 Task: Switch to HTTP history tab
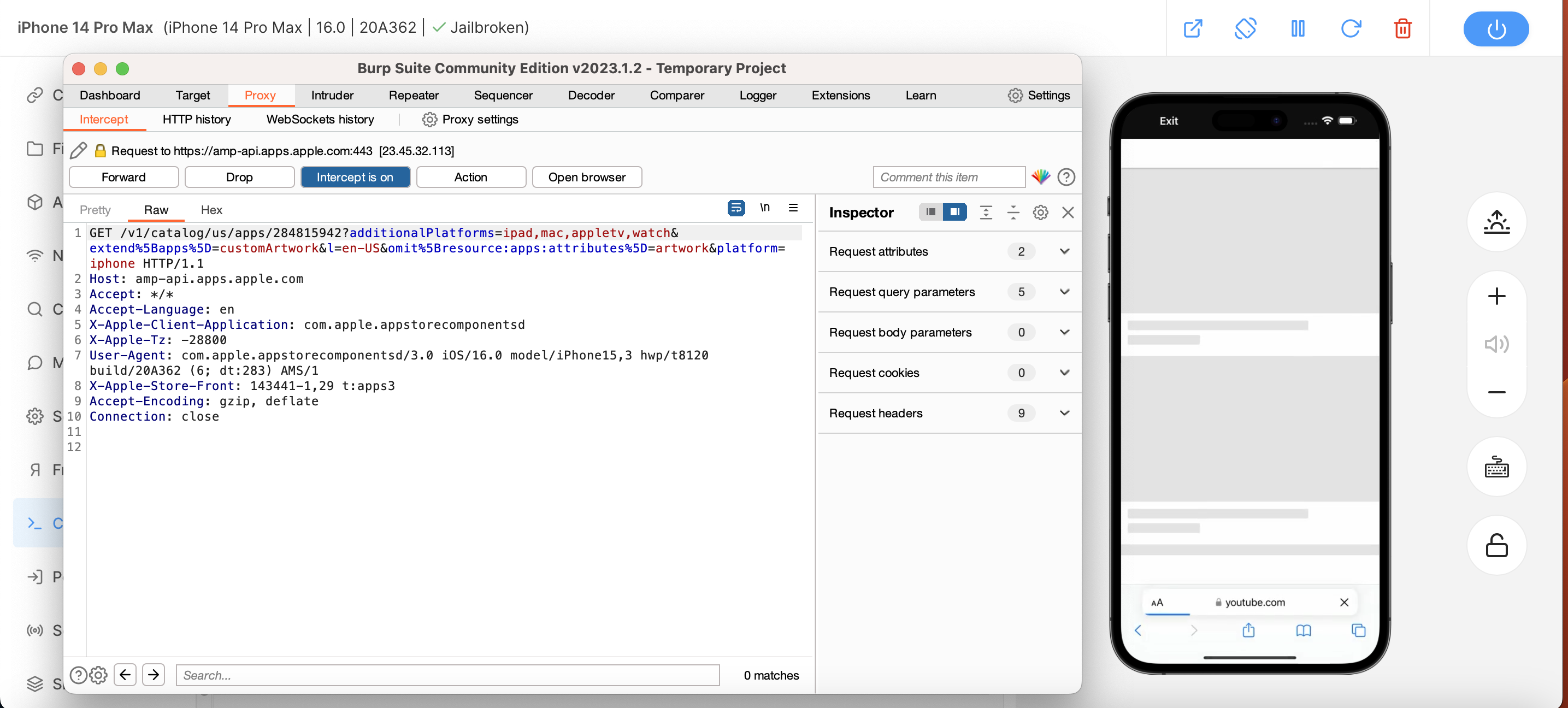point(197,119)
